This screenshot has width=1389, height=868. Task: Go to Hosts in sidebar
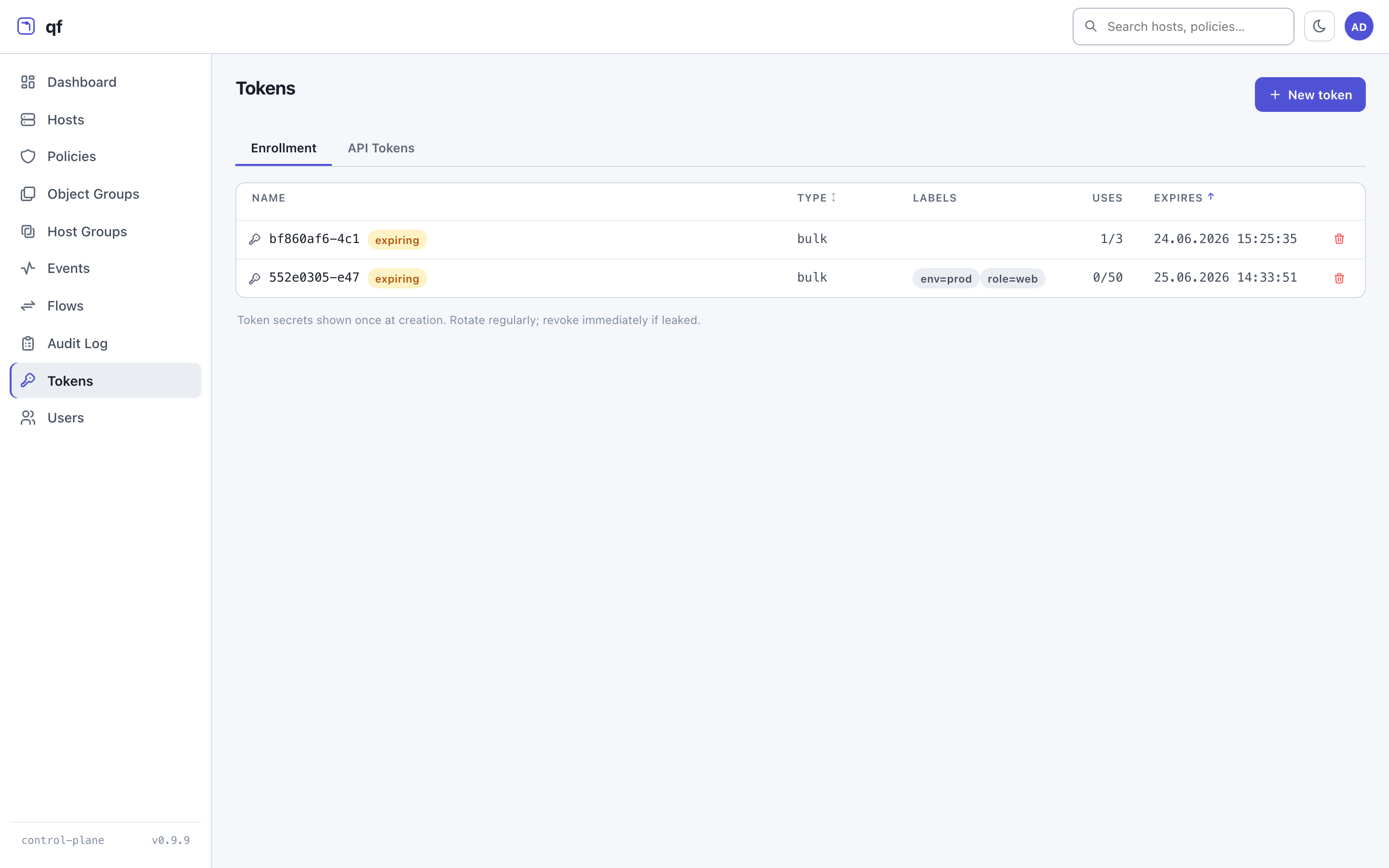click(106, 120)
